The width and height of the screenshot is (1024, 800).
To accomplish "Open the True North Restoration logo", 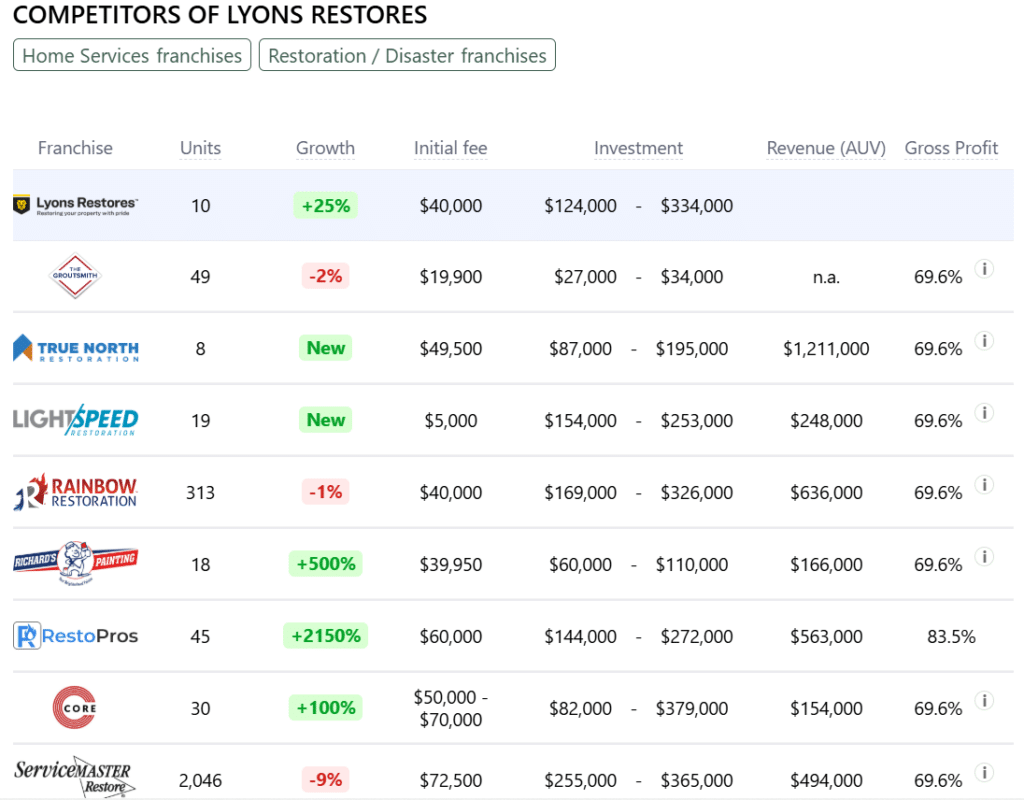I will (76, 348).
